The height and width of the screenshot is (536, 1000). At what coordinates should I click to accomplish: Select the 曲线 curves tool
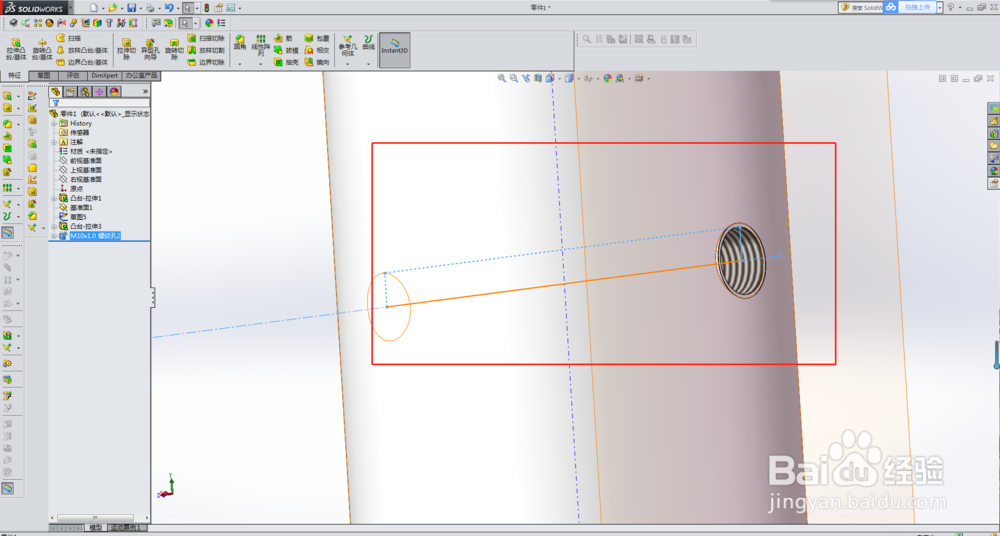[369, 43]
